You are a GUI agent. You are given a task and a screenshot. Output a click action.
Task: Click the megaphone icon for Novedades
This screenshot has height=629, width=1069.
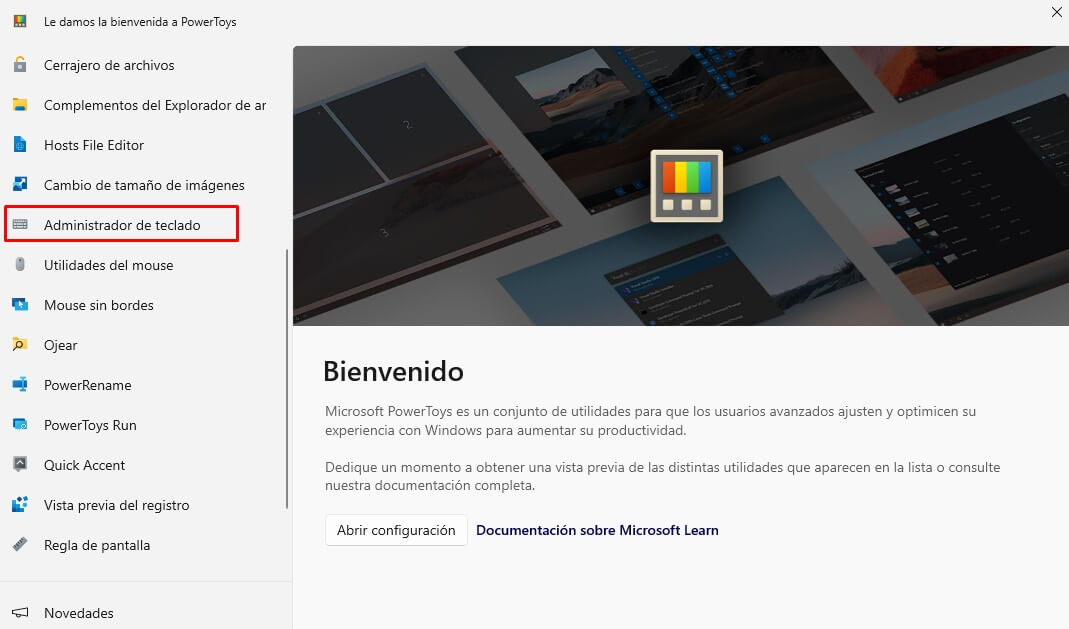coord(20,612)
